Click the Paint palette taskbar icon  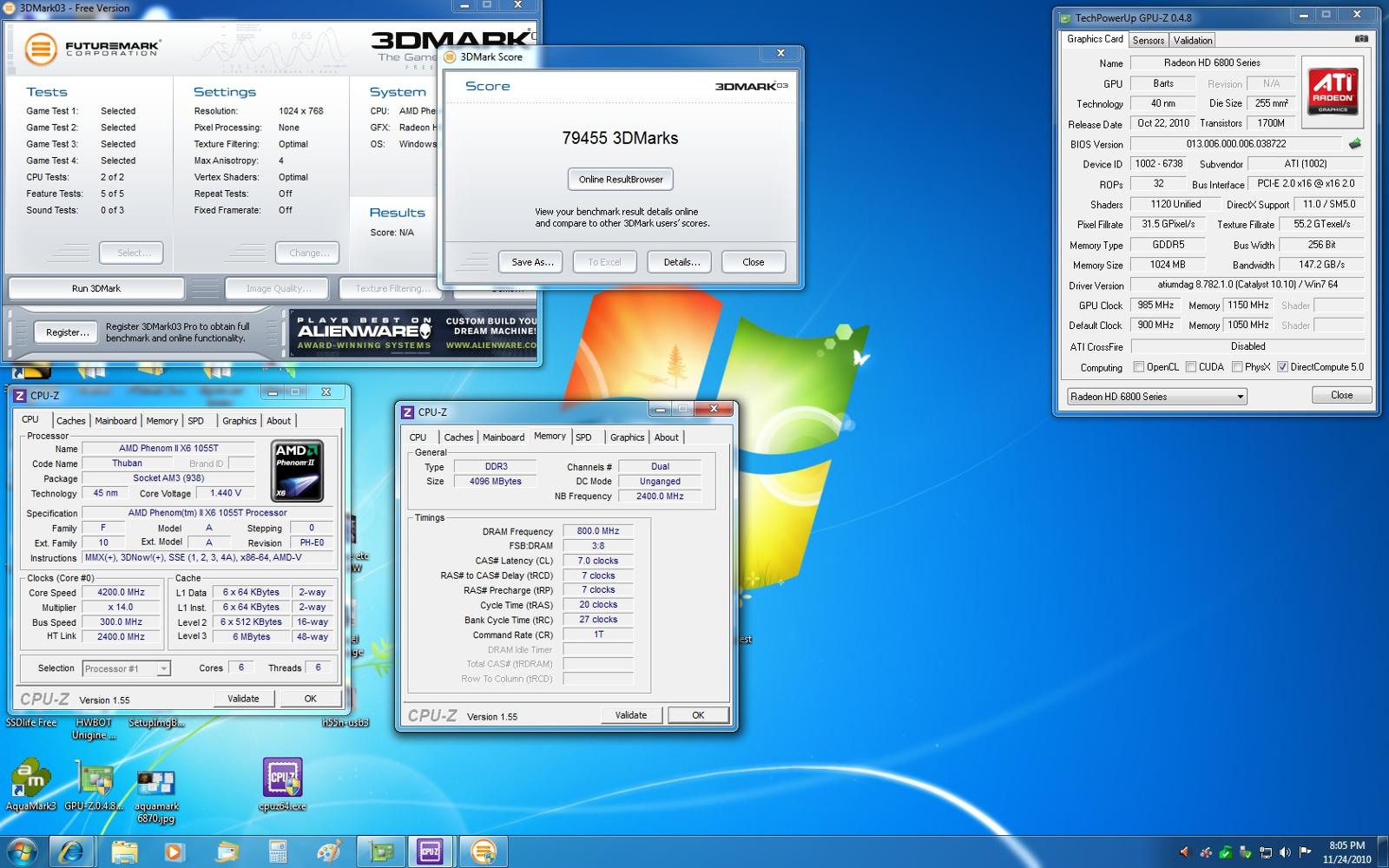[x=329, y=852]
